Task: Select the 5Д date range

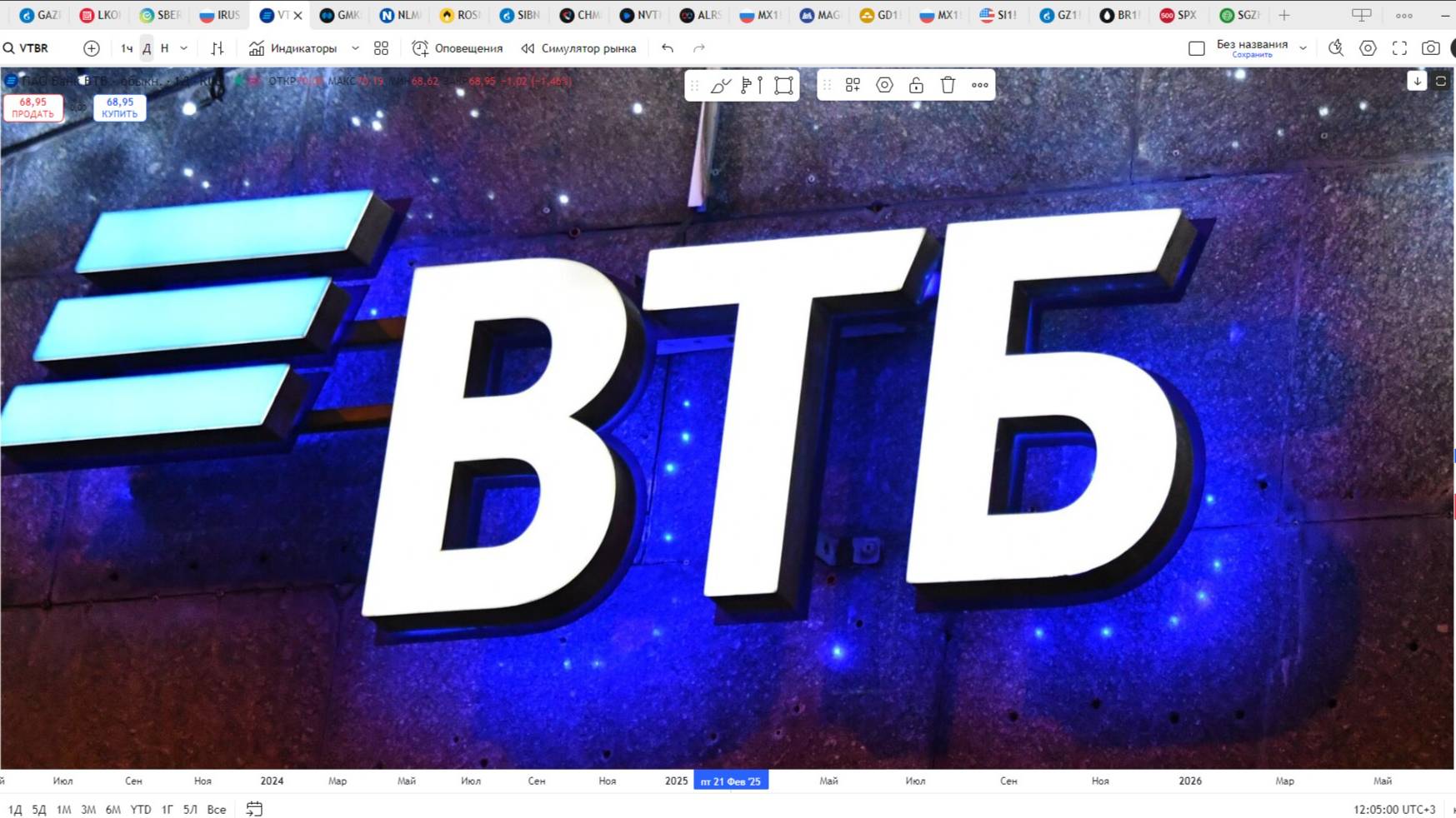Action: 39,809
